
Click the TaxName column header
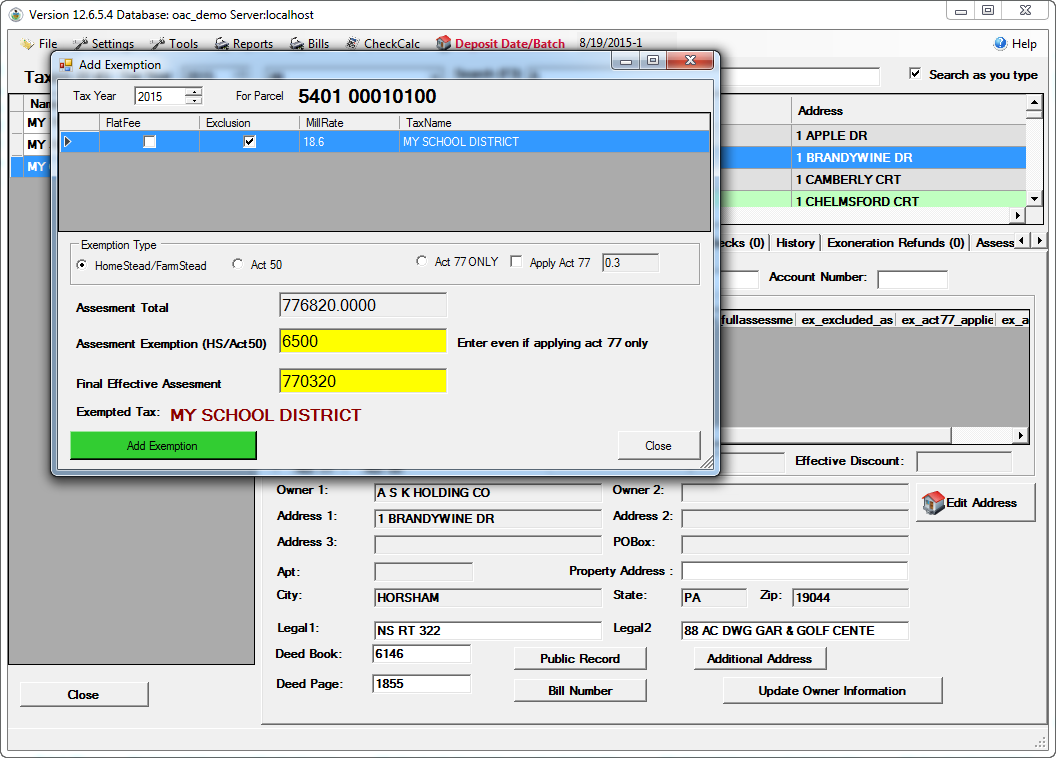pyautogui.click(x=554, y=123)
